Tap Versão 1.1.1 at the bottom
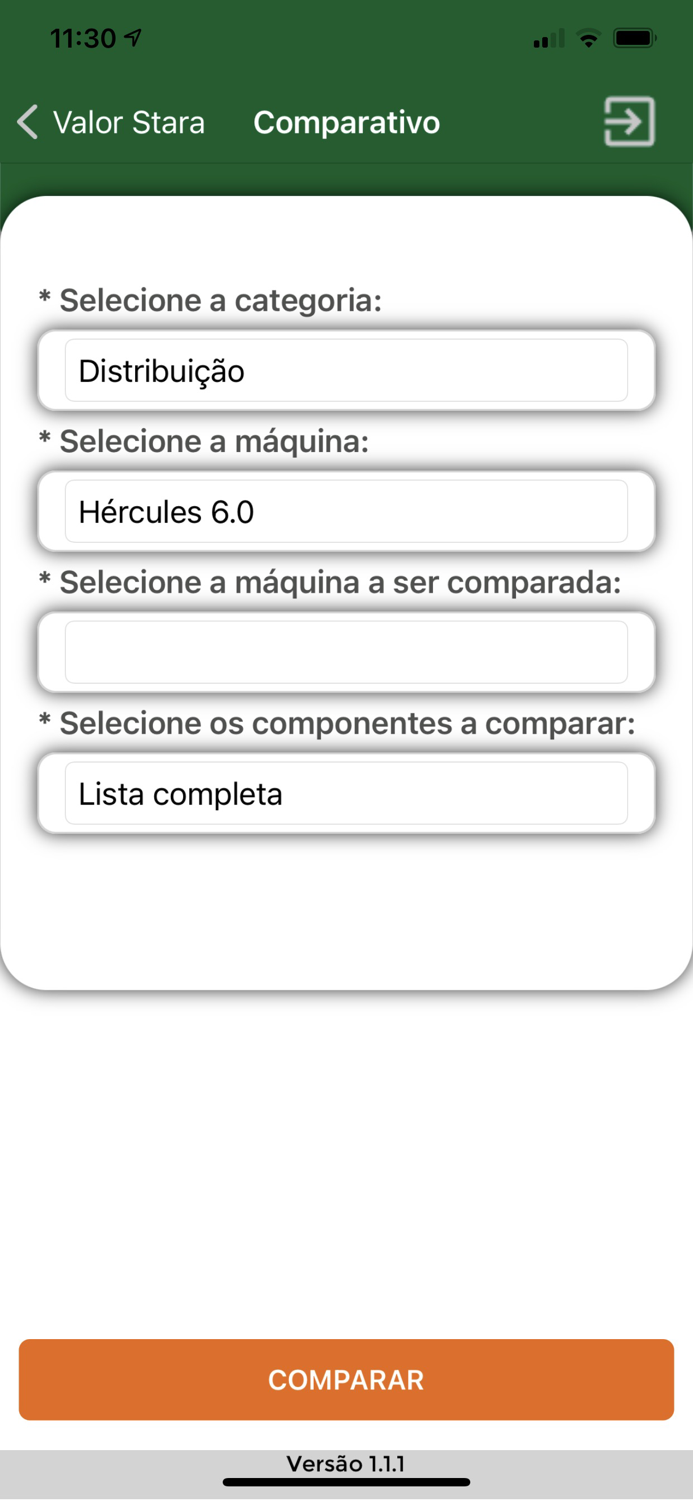693x1500 pixels. [346, 1462]
